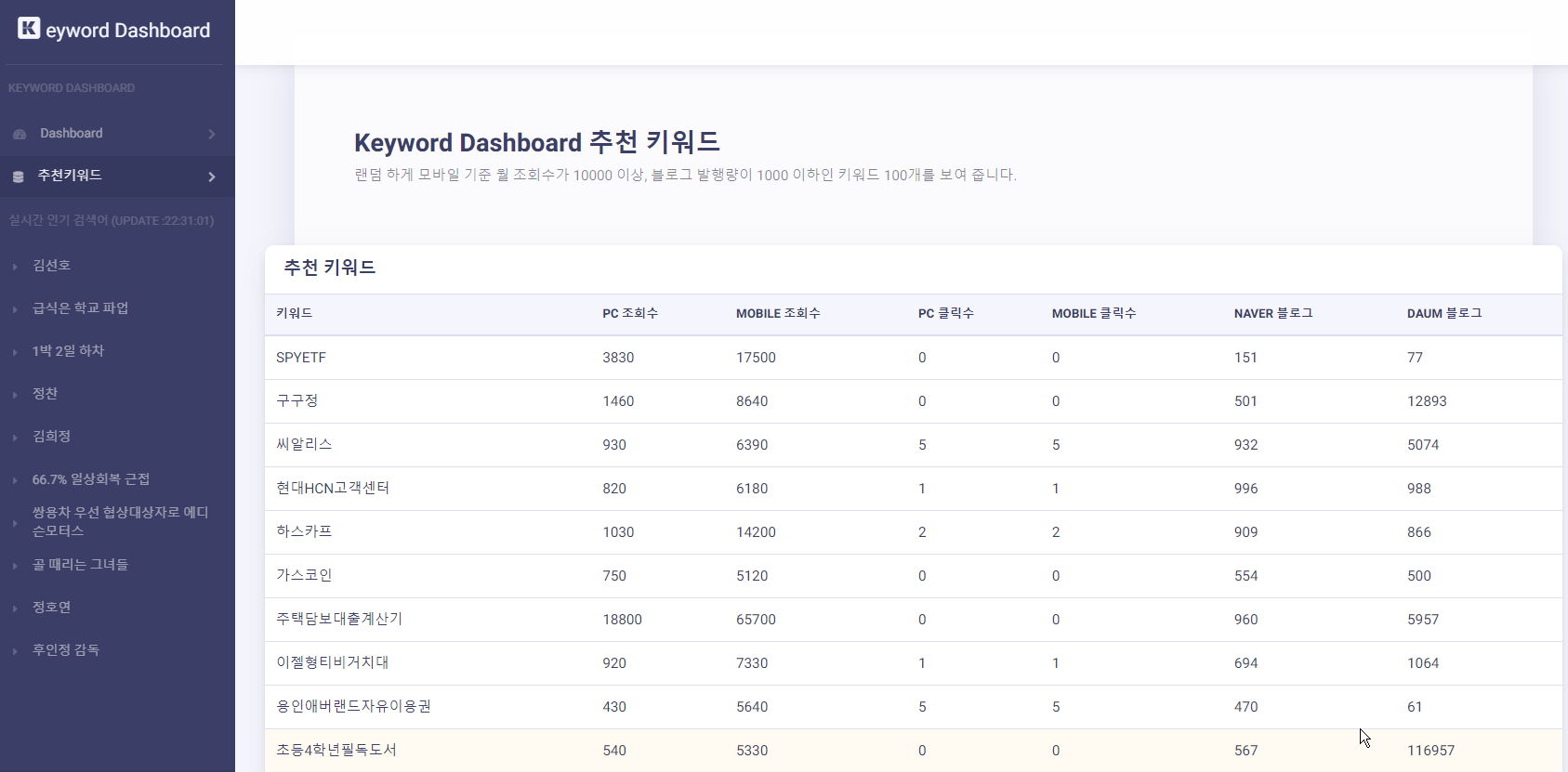Select keyword 가스코인 in table
1568x772 pixels.
pyautogui.click(x=304, y=575)
